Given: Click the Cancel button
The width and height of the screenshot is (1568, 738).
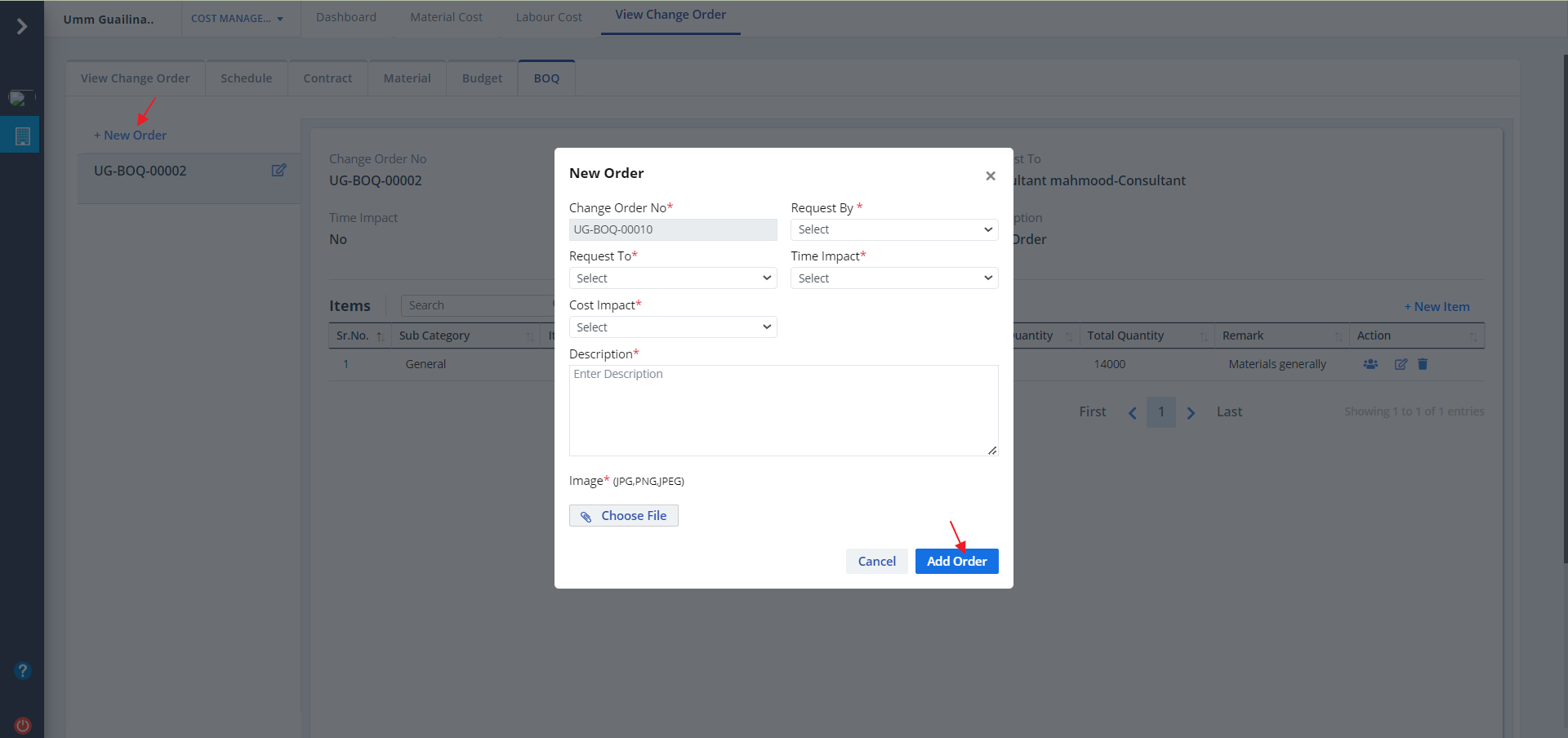Looking at the screenshot, I should (876, 562).
